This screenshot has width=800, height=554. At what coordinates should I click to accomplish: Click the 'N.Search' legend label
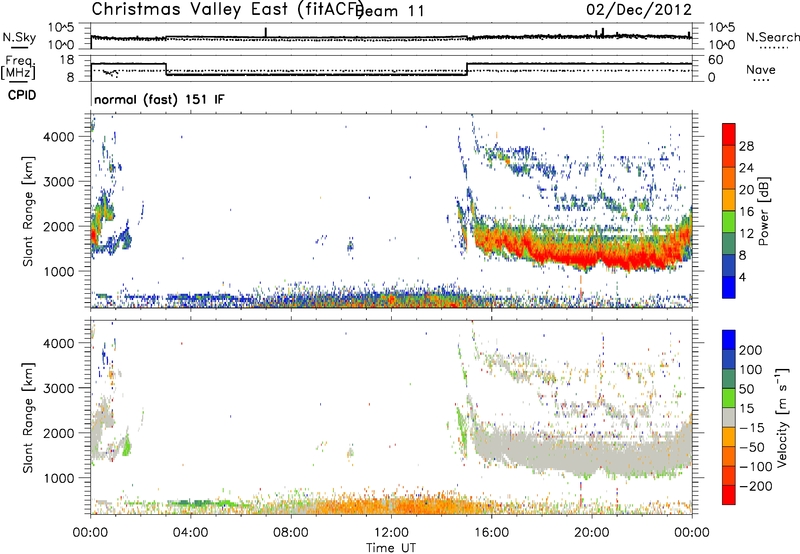(x=773, y=37)
